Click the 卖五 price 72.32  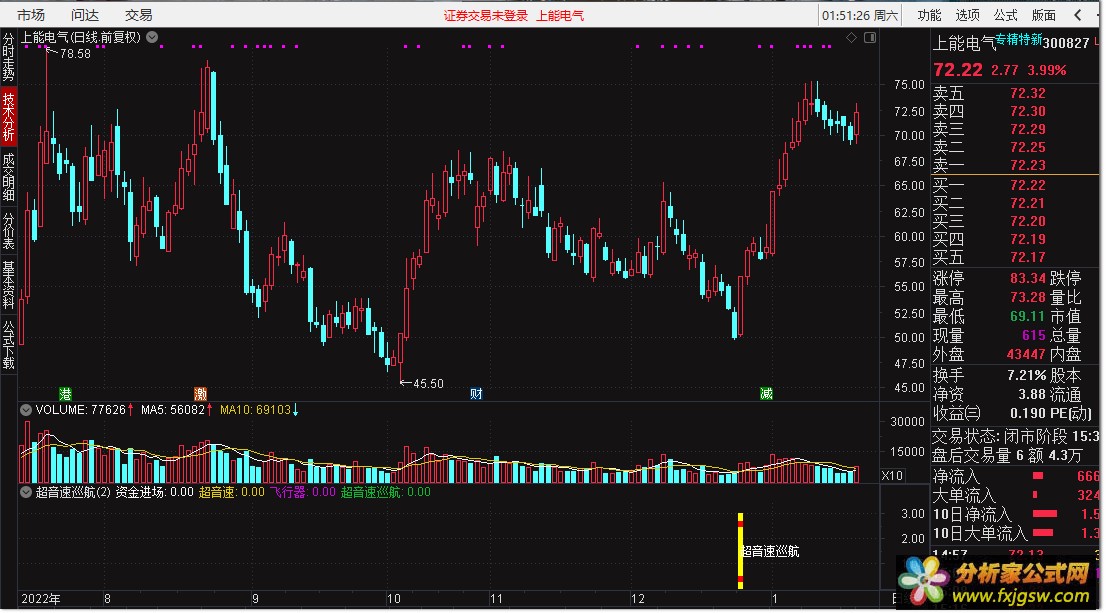pyautogui.click(x=1028, y=93)
